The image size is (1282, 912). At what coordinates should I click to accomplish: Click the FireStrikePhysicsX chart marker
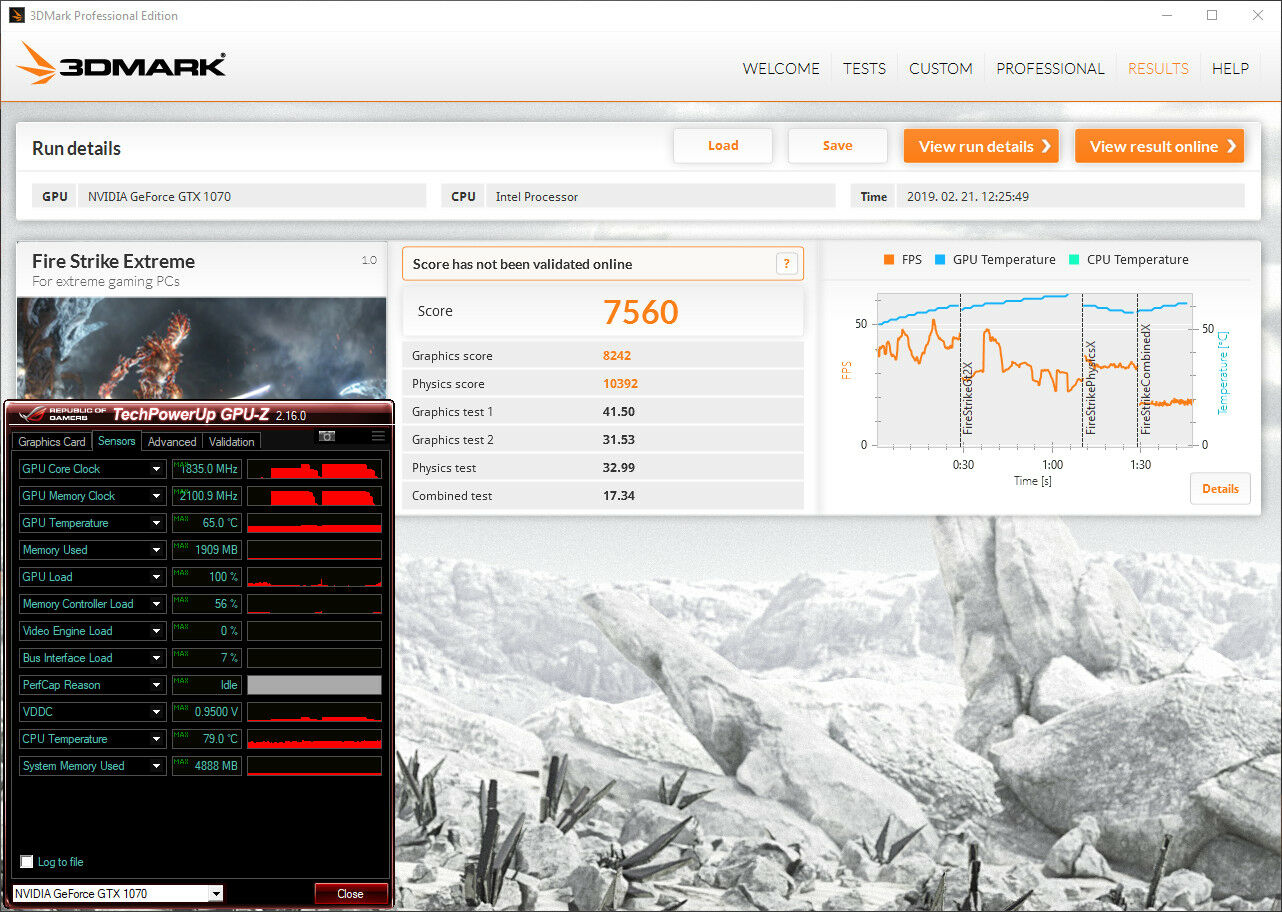click(1091, 387)
